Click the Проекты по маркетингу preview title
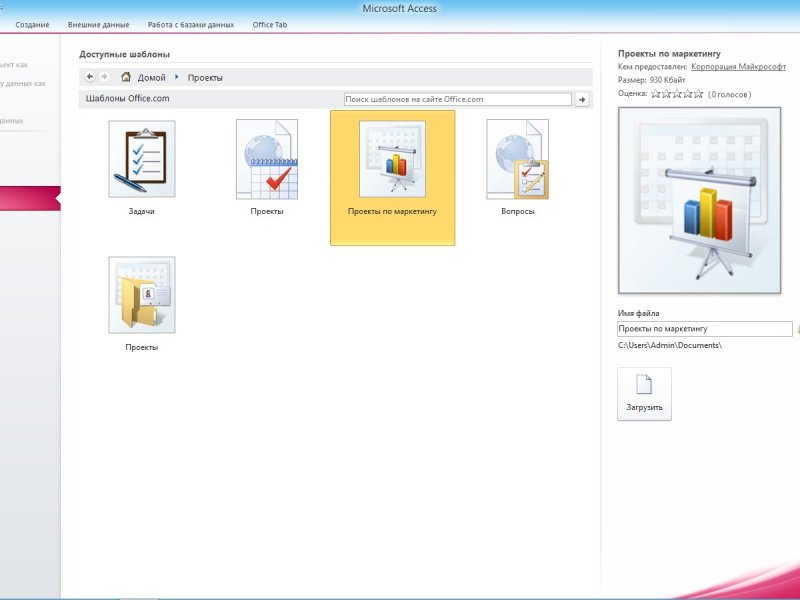The image size is (800, 600). pyautogui.click(x=669, y=54)
